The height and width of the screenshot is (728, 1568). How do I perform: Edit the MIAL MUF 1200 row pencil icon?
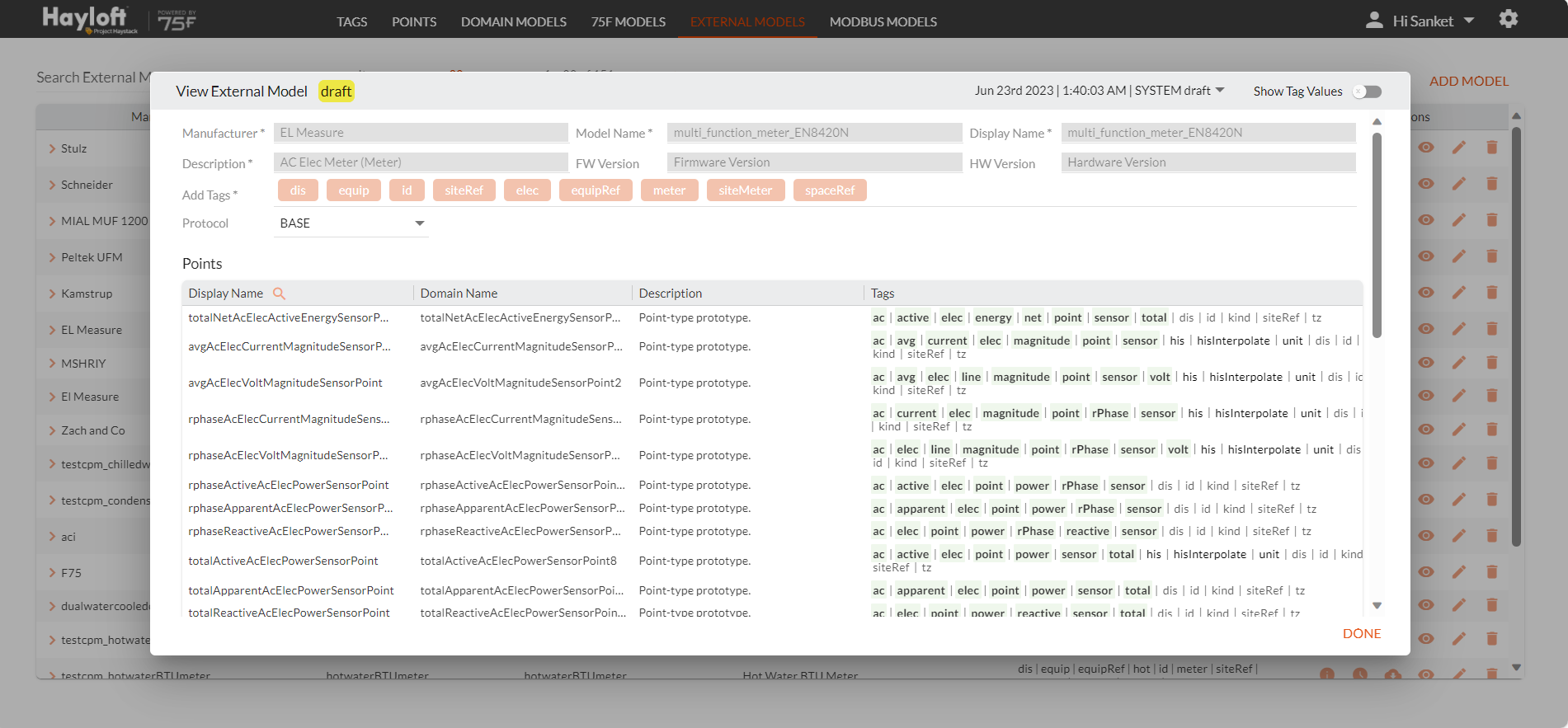(x=1459, y=220)
